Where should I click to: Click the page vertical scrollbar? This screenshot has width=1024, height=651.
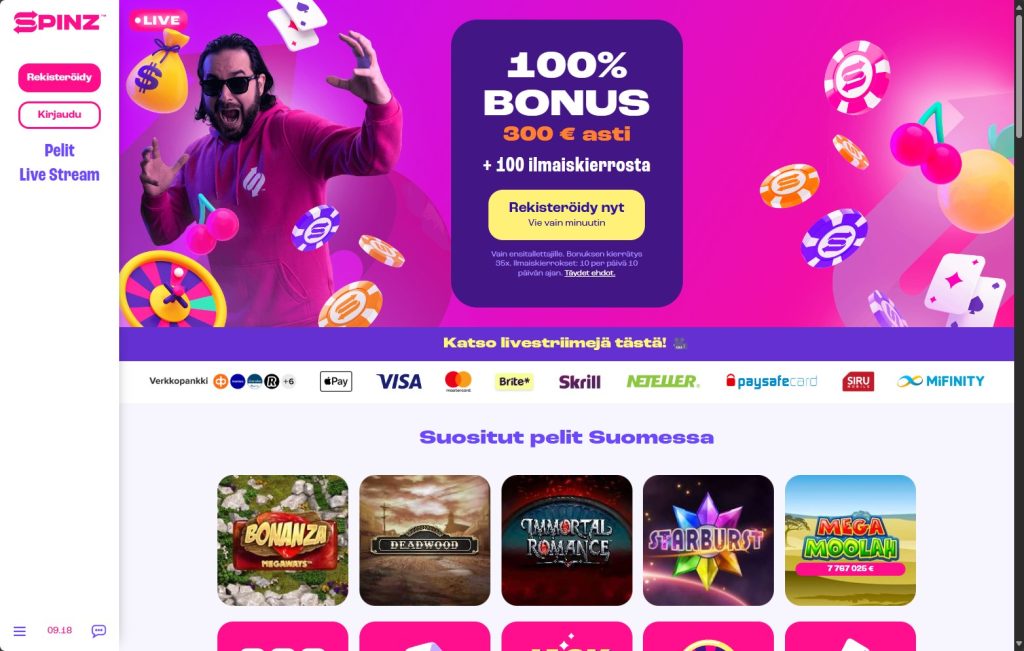tap(1019, 325)
